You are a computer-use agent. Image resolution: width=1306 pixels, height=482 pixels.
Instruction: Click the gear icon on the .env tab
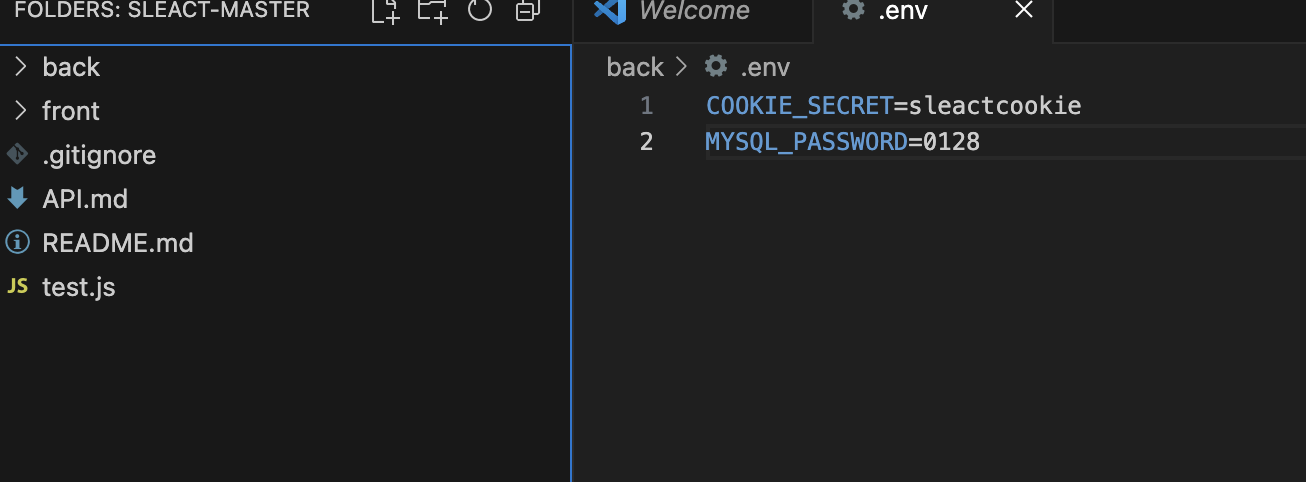852,11
